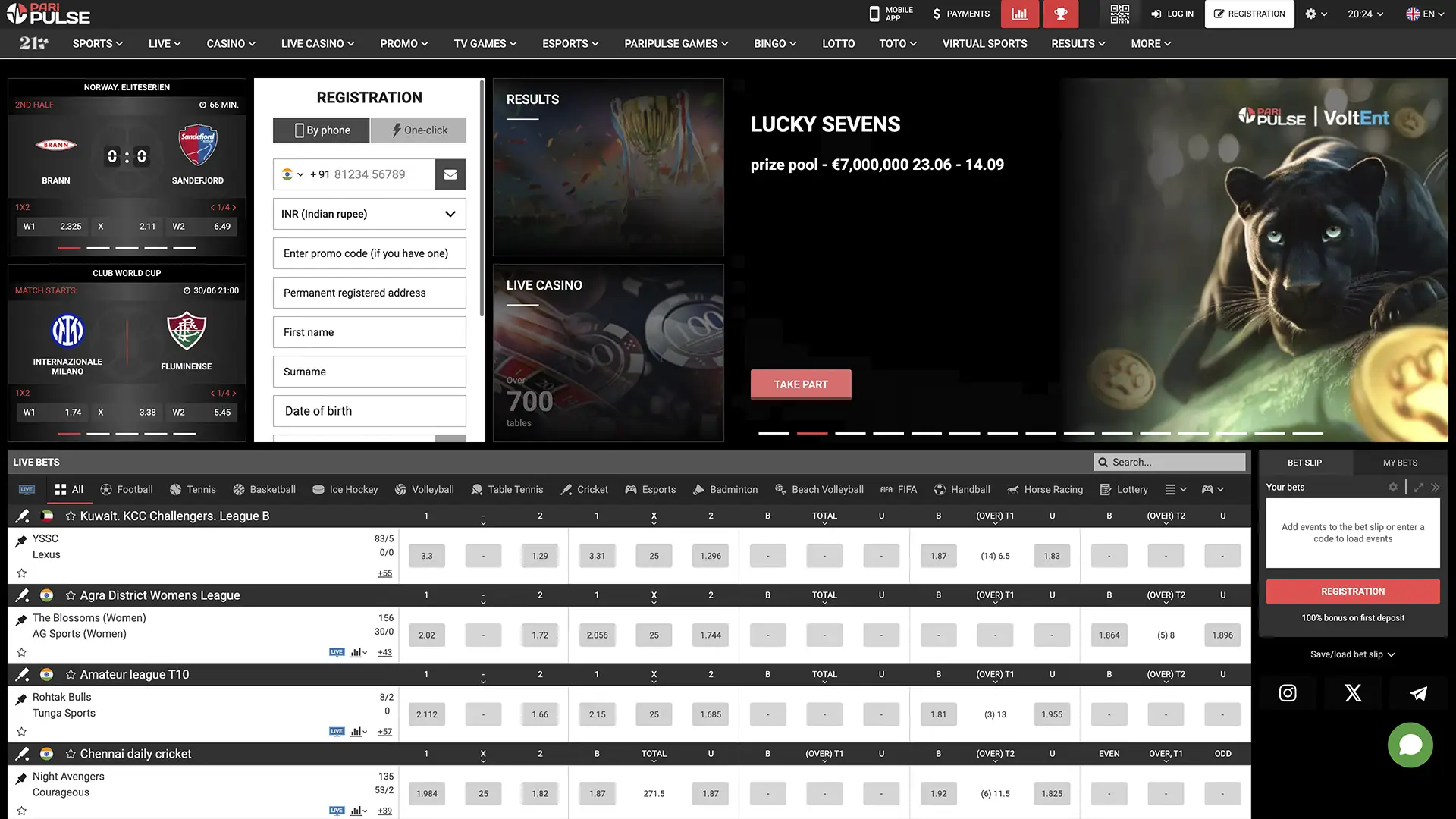Select the first banner carousel indicator
The height and width of the screenshot is (819, 1456).
tap(774, 433)
